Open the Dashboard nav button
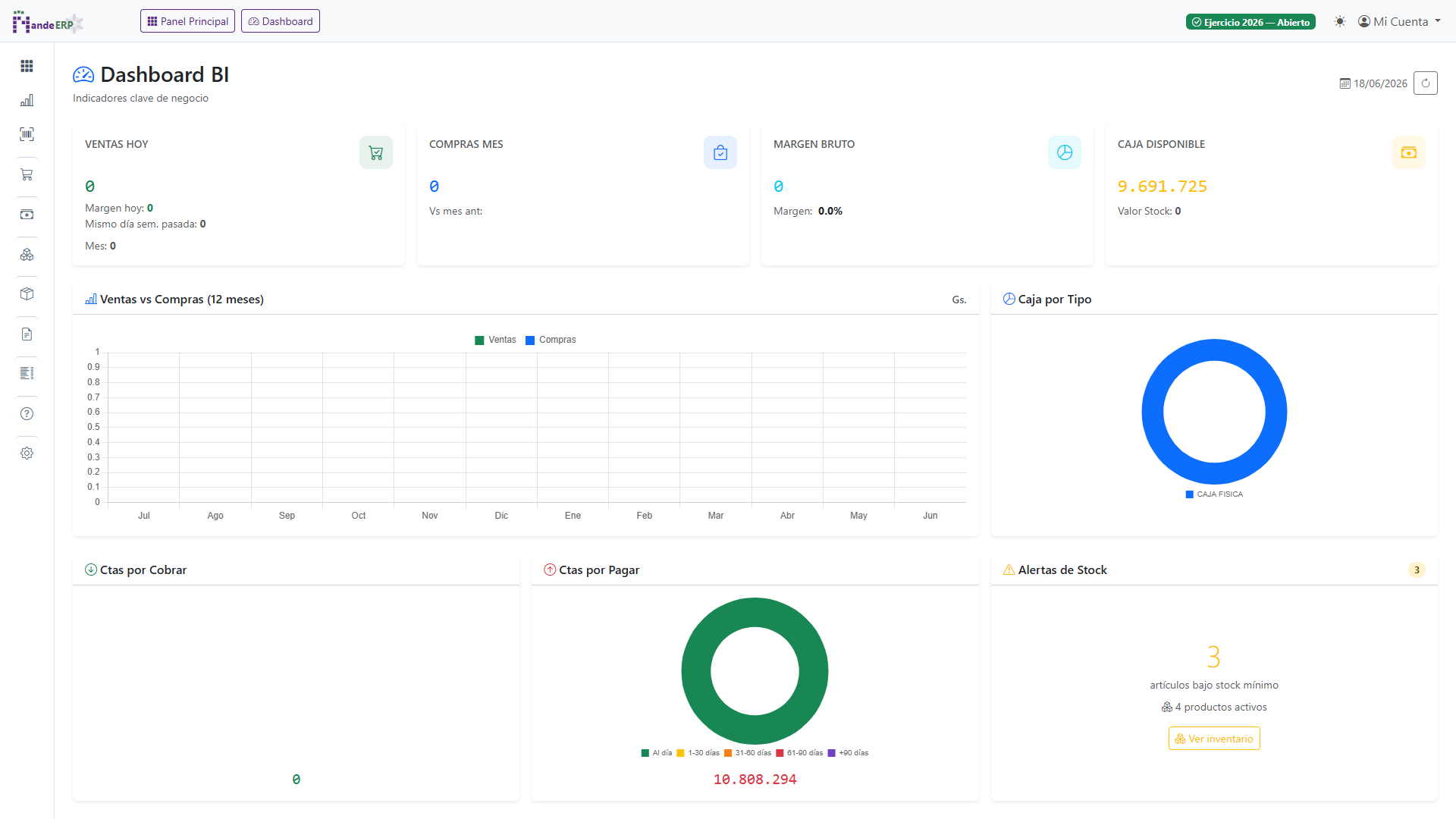 [281, 21]
